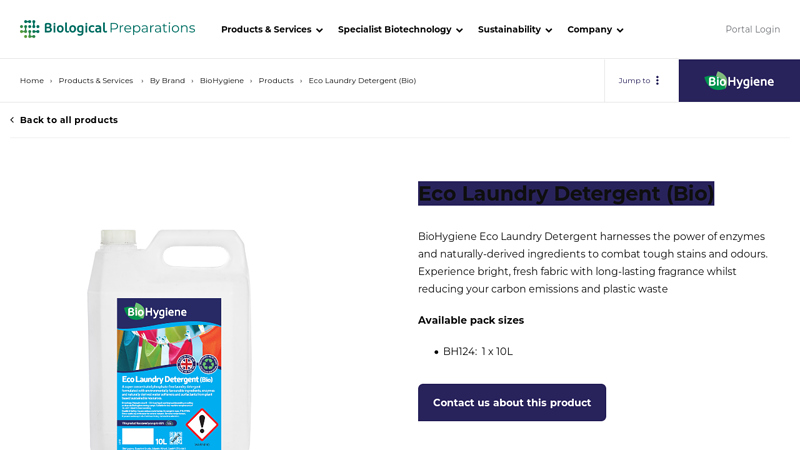Click the Jump to menu label
800x450 pixels.
(x=634, y=81)
